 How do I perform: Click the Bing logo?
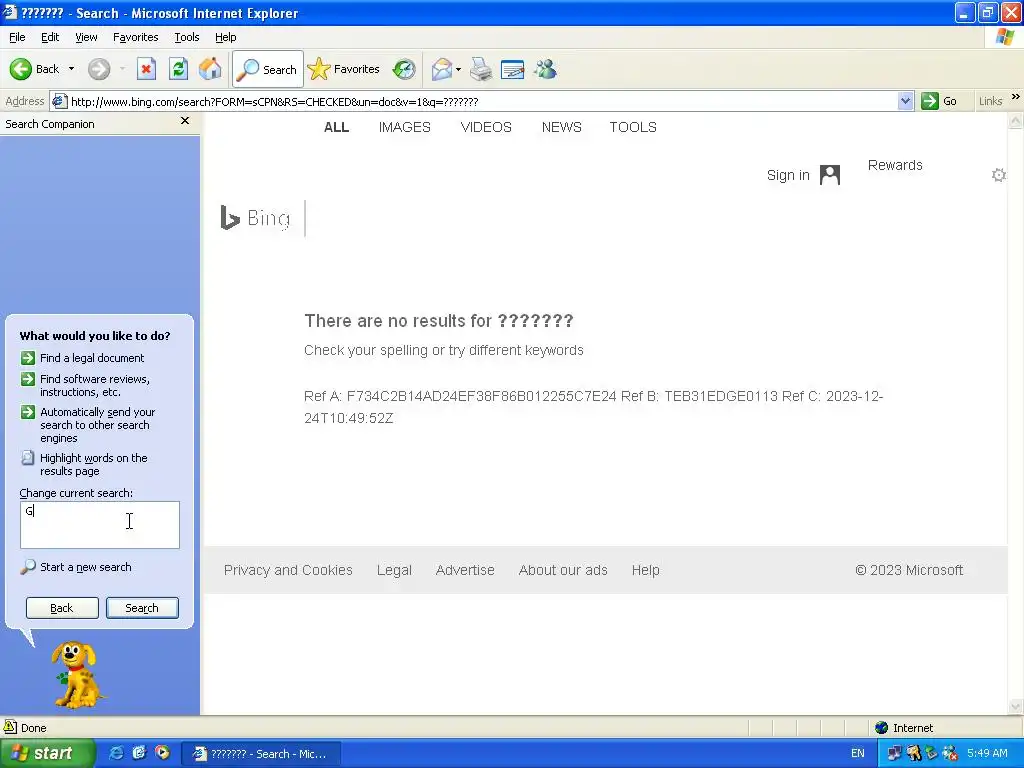tap(255, 218)
